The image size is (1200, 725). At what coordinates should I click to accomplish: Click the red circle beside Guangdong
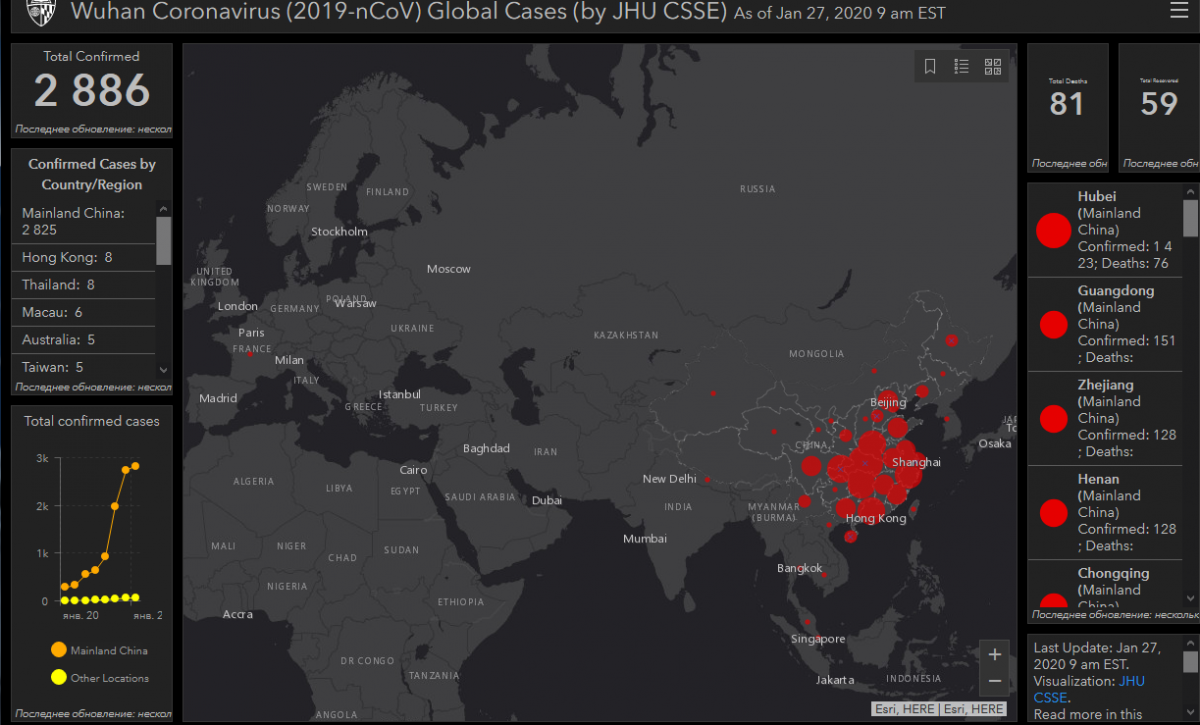(1053, 325)
